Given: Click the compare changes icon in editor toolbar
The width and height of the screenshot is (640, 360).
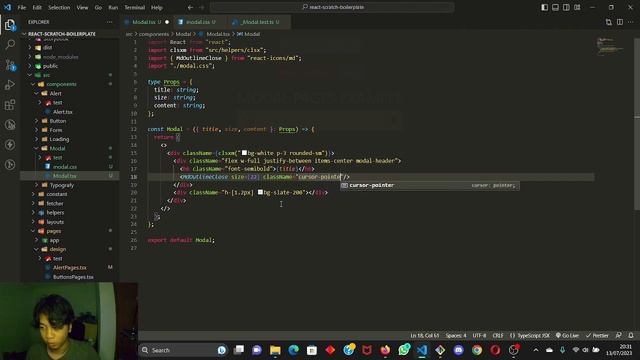Looking at the screenshot, I should coord(609,22).
